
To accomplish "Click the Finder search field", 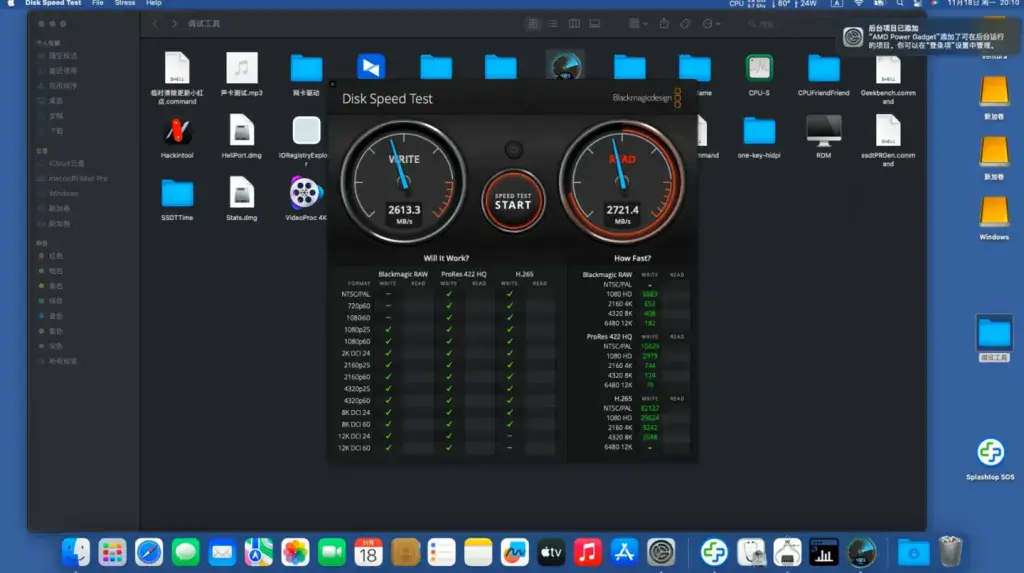I will click(x=787, y=24).
